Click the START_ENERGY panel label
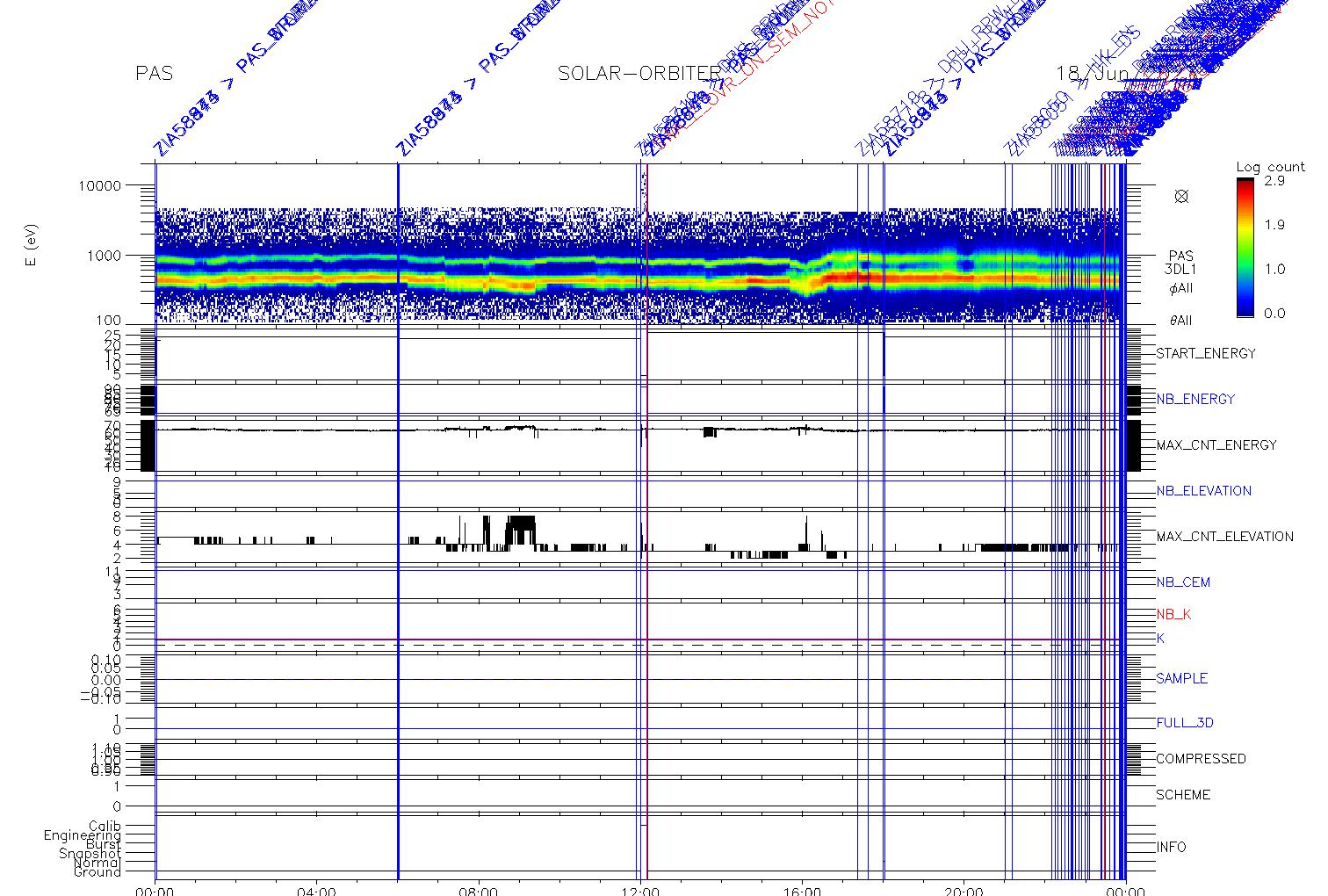This screenshot has width=1328, height=896. tap(1206, 353)
